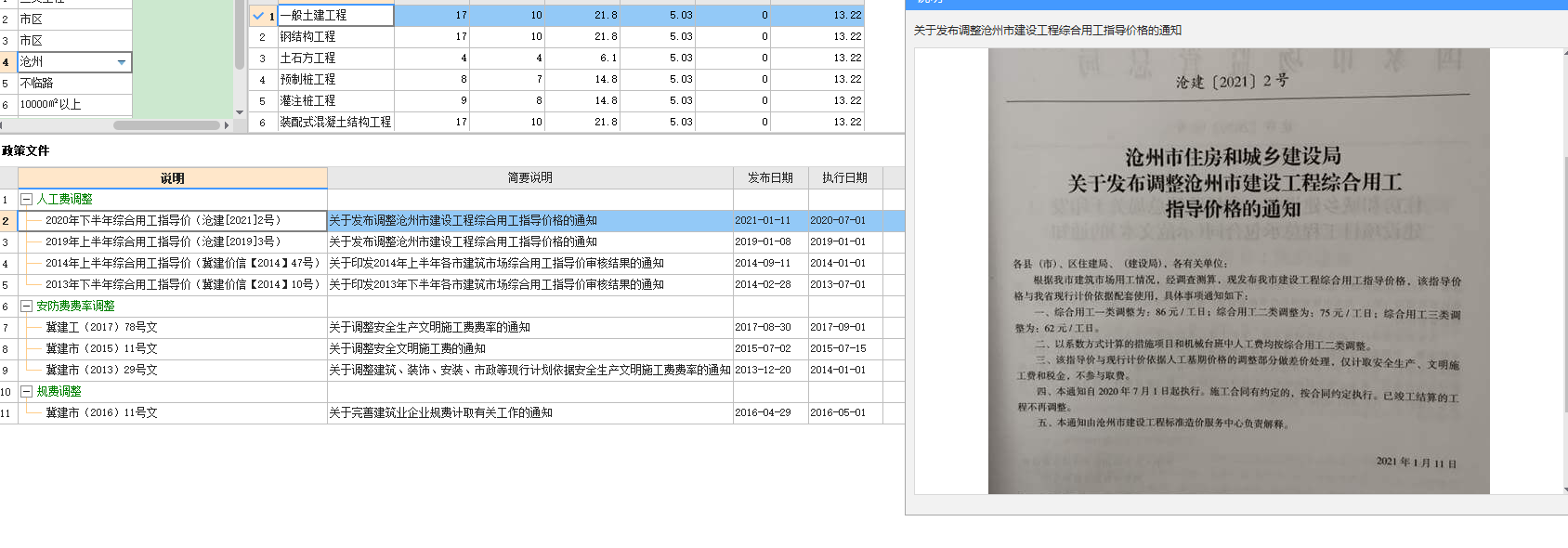Select the 装配式混凝土结构工程 row
Screen dimensions: 1568x548
[555, 122]
